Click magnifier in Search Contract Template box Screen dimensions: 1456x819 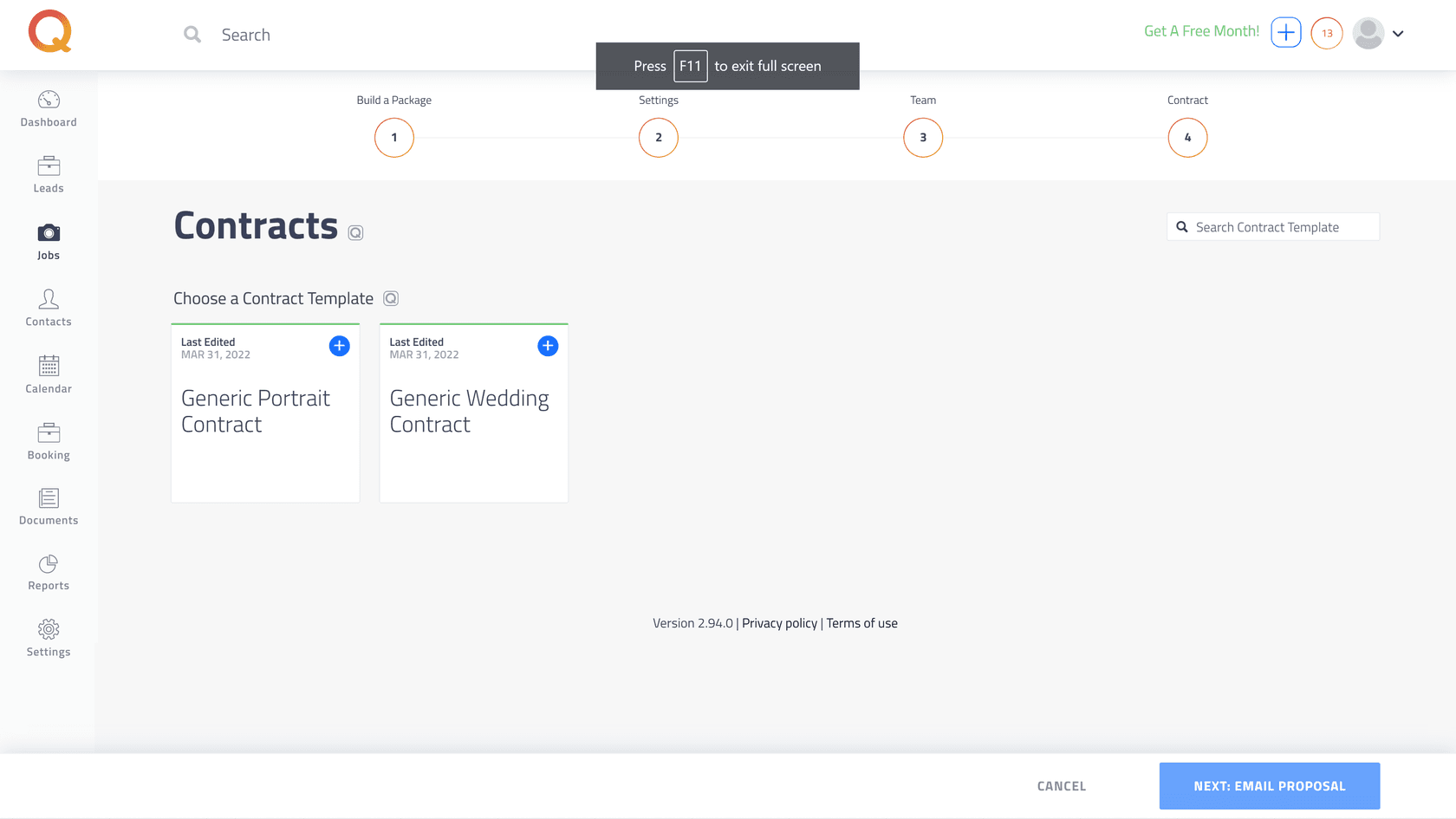[1182, 227]
